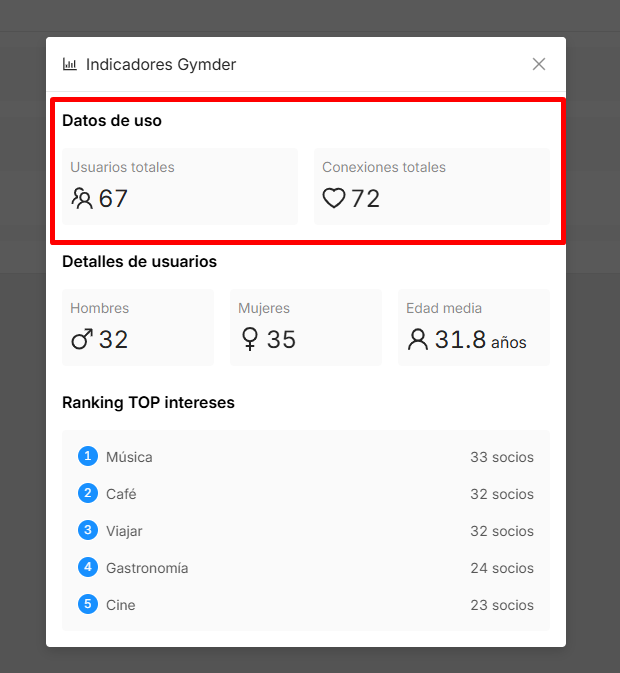
Task: Click the users icon beside 67
Action: click(x=82, y=198)
